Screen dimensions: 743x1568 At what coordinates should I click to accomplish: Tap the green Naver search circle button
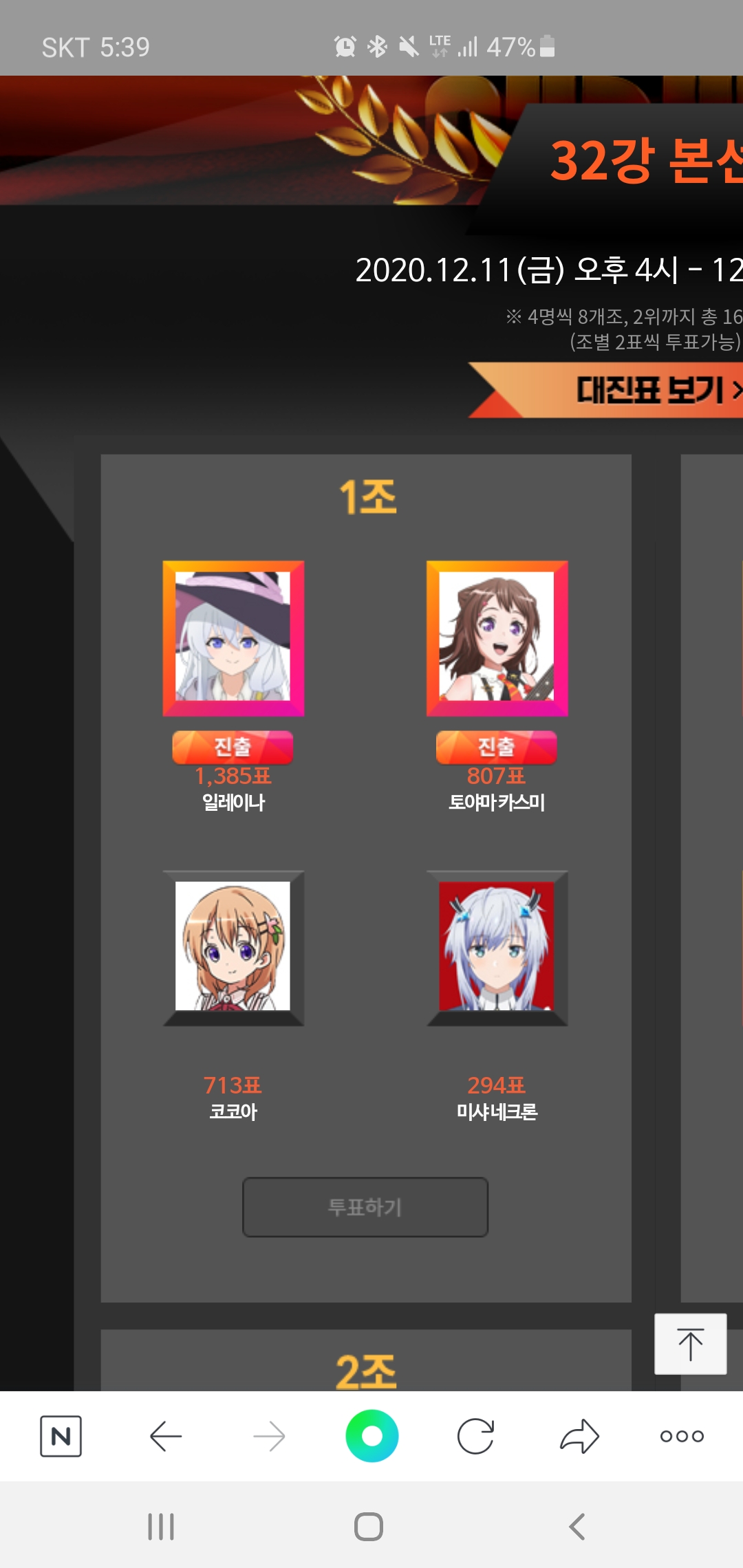(x=371, y=1436)
